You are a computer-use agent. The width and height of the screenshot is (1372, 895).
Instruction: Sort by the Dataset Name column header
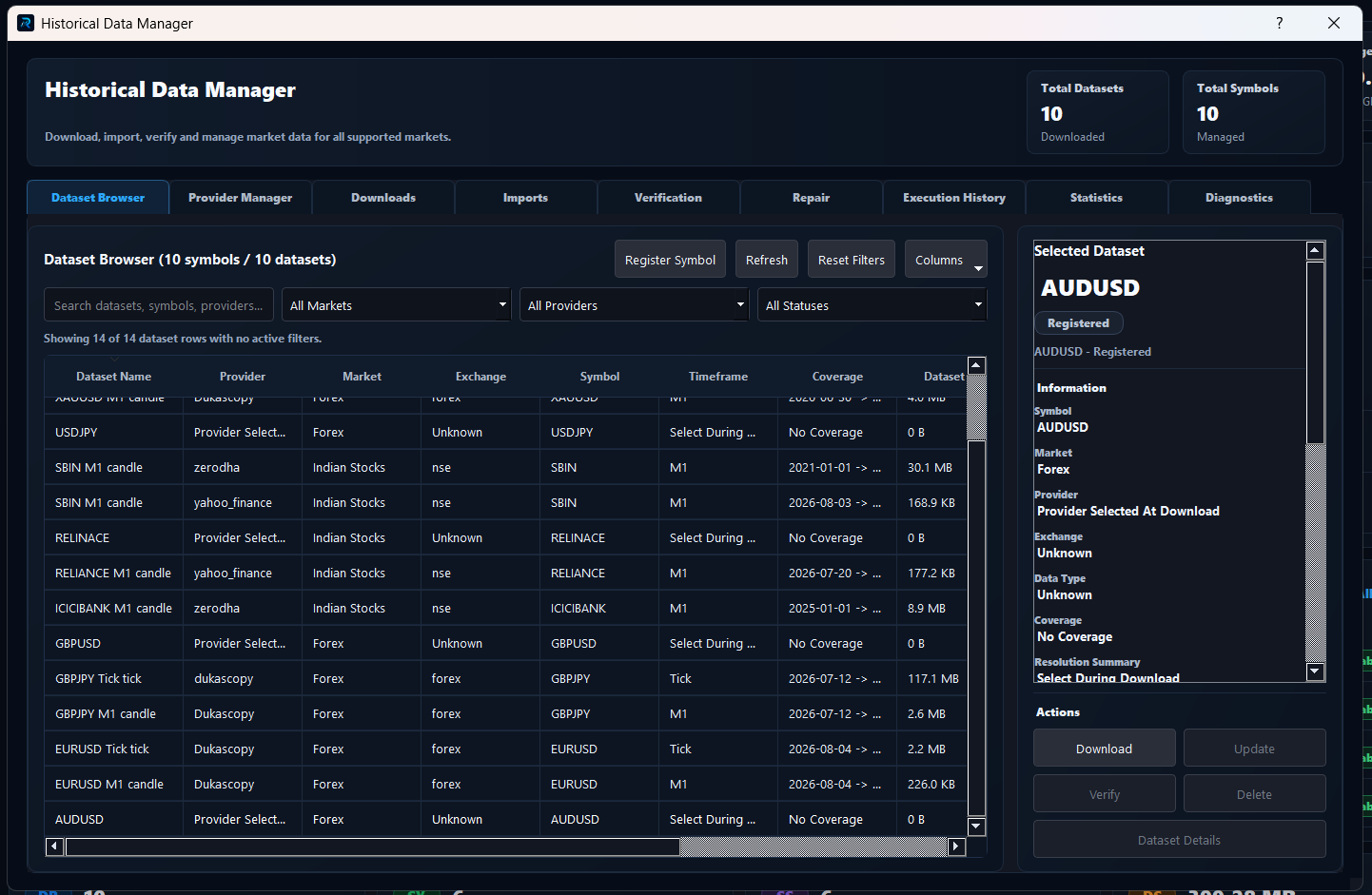(x=114, y=377)
